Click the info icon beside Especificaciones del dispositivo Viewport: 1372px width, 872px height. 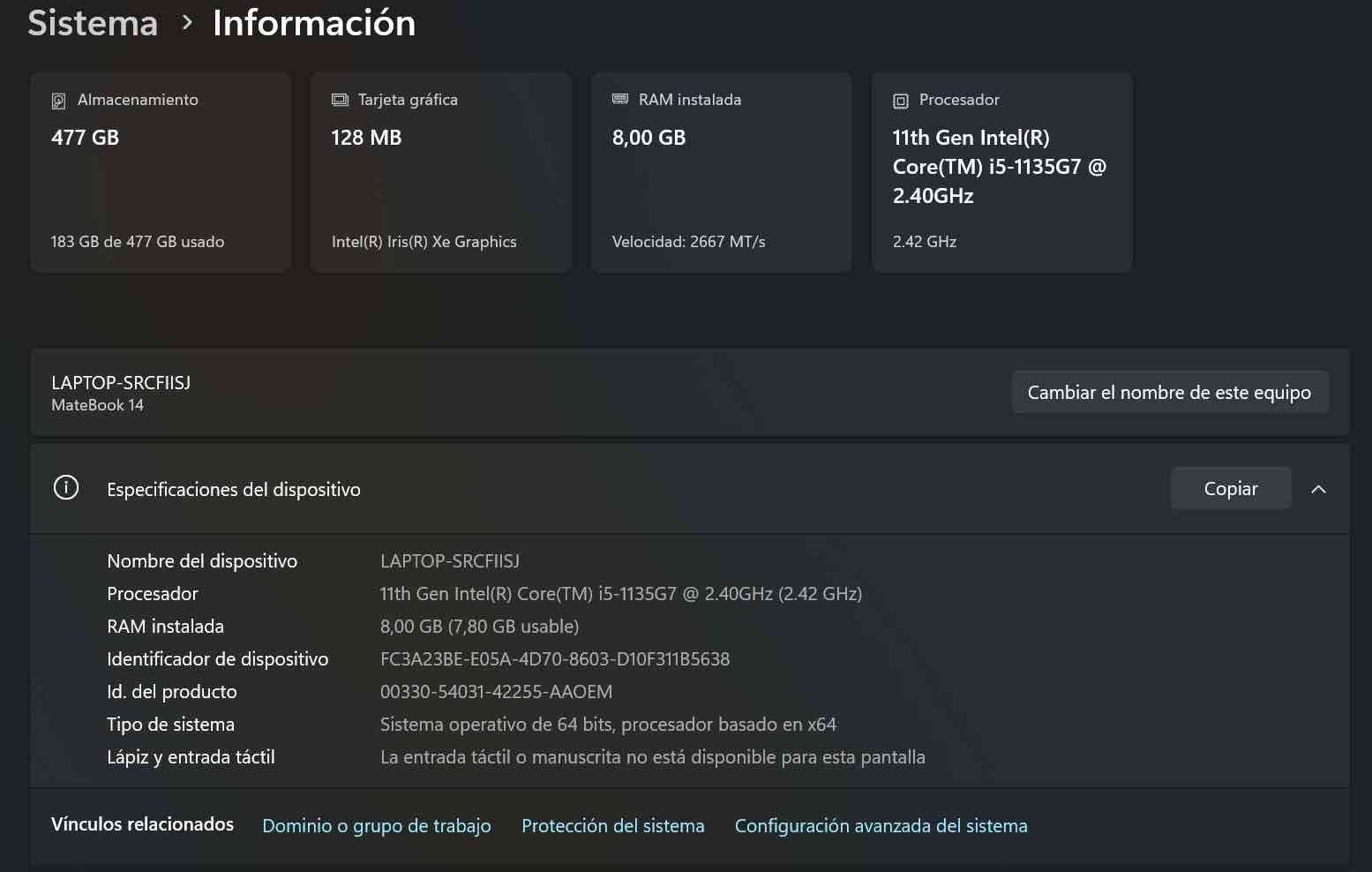(x=66, y=487)
